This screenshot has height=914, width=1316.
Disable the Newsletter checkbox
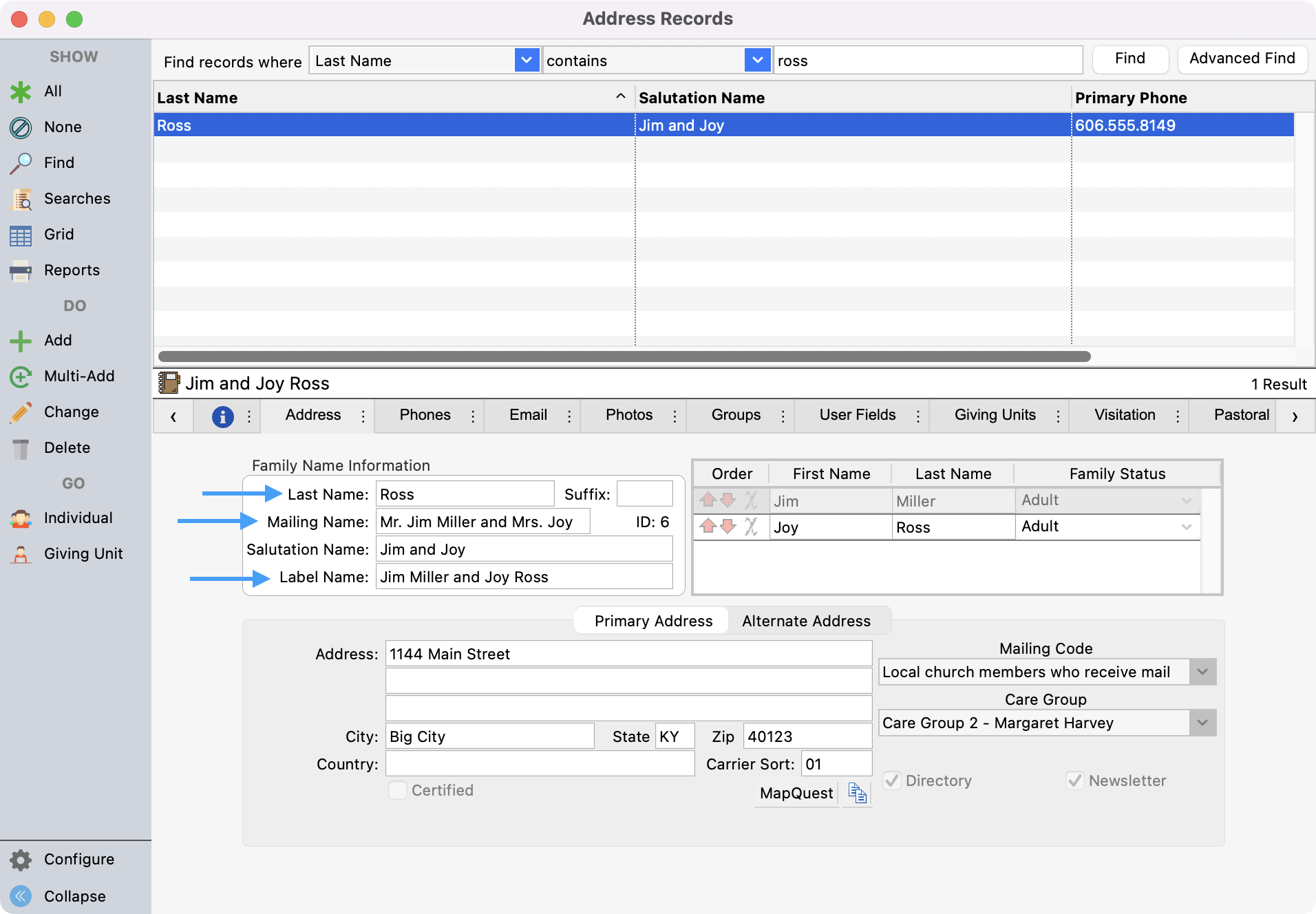1075,780
